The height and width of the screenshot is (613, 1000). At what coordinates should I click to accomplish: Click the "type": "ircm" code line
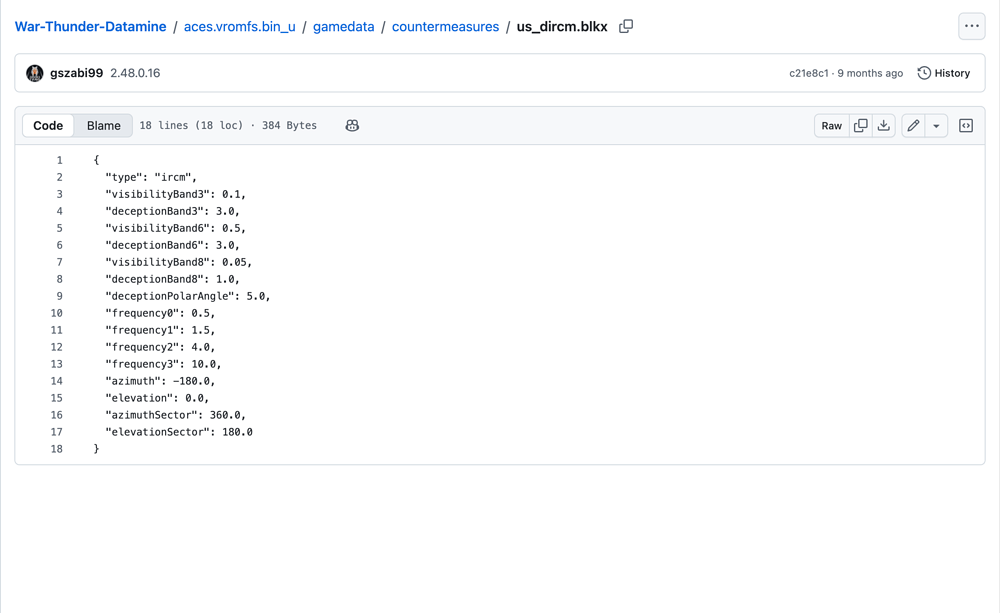point(151,177)
